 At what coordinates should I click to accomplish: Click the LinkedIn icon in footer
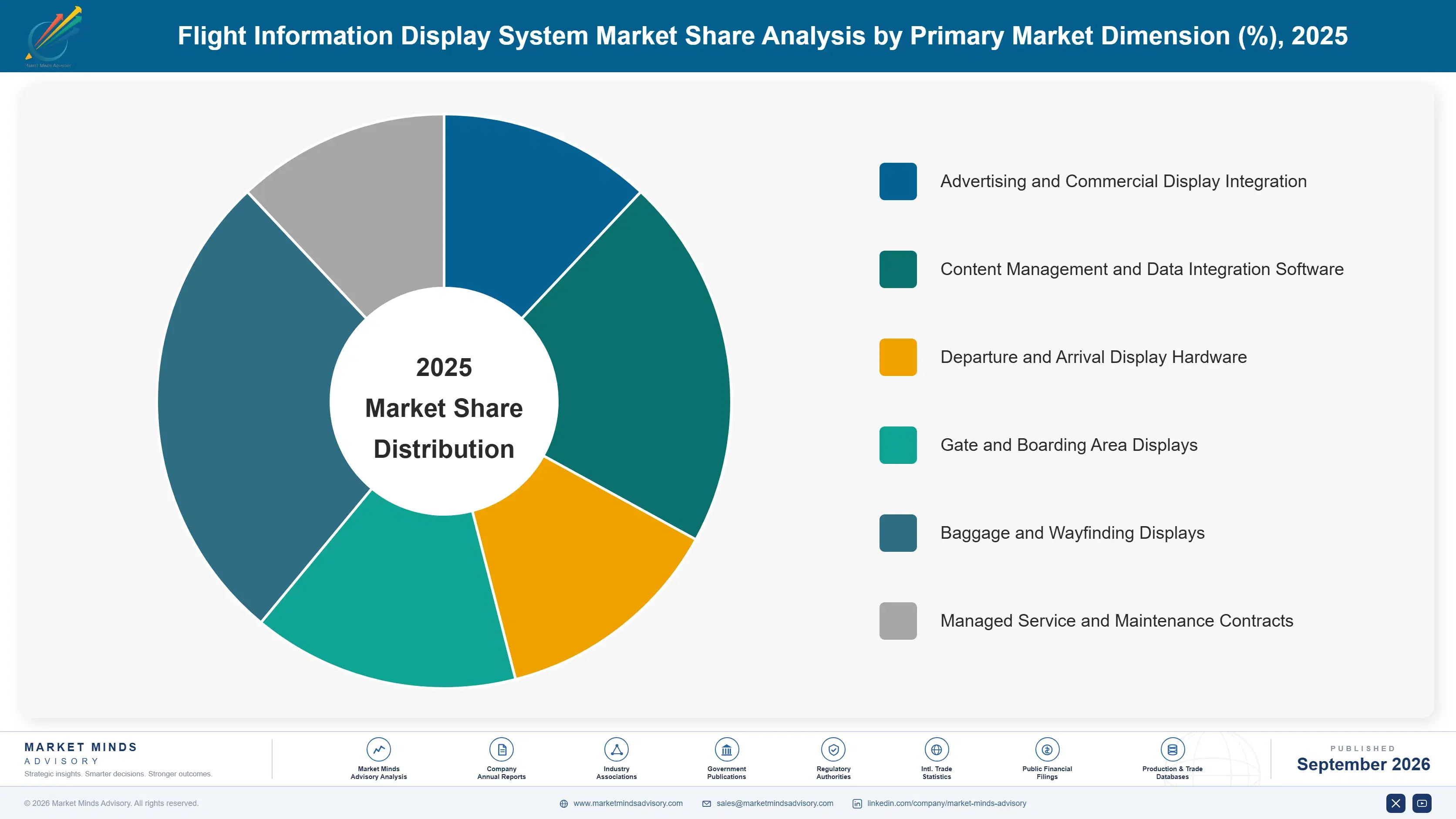click(857, 804)
